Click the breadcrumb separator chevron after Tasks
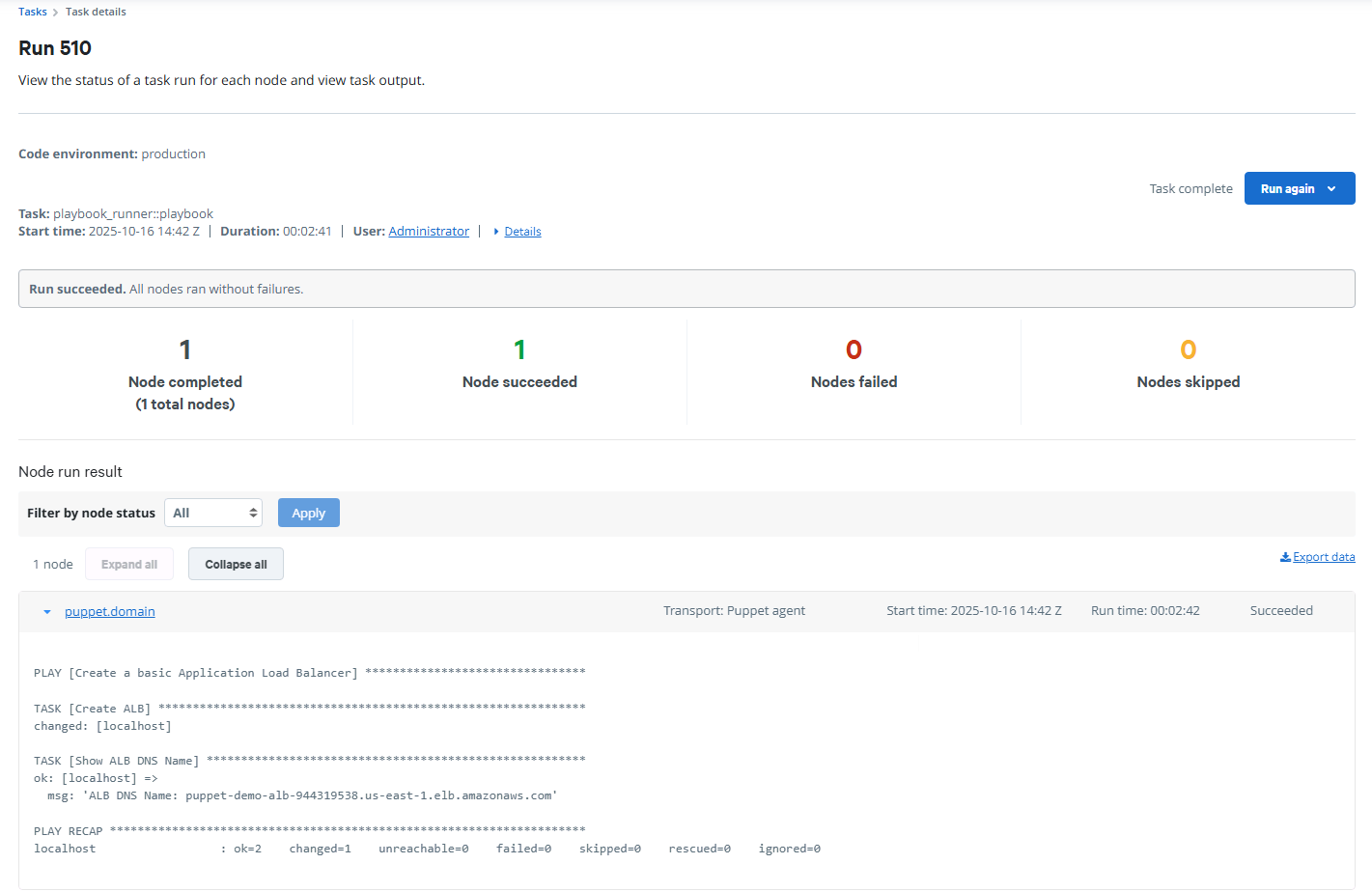This screenshot has width=1372, height=892. [x=55, y=12]
